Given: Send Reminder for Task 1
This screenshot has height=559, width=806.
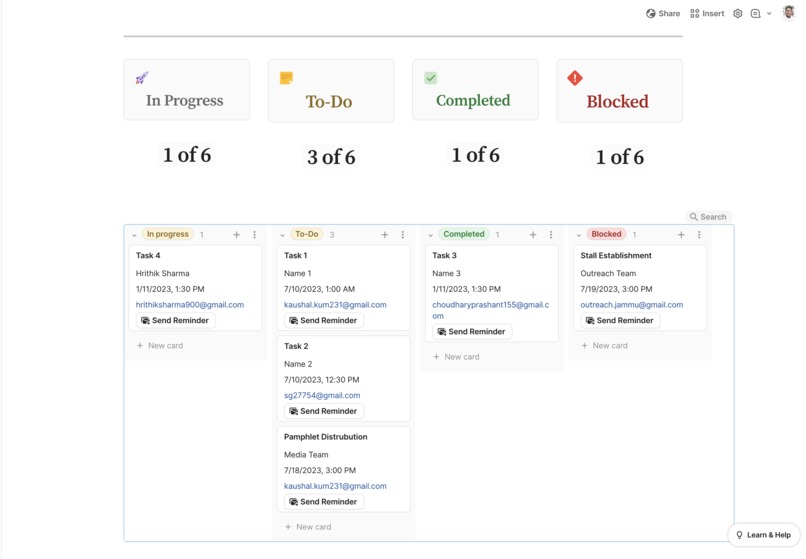Looking at the screenshot, I should [x=324, y=320].
